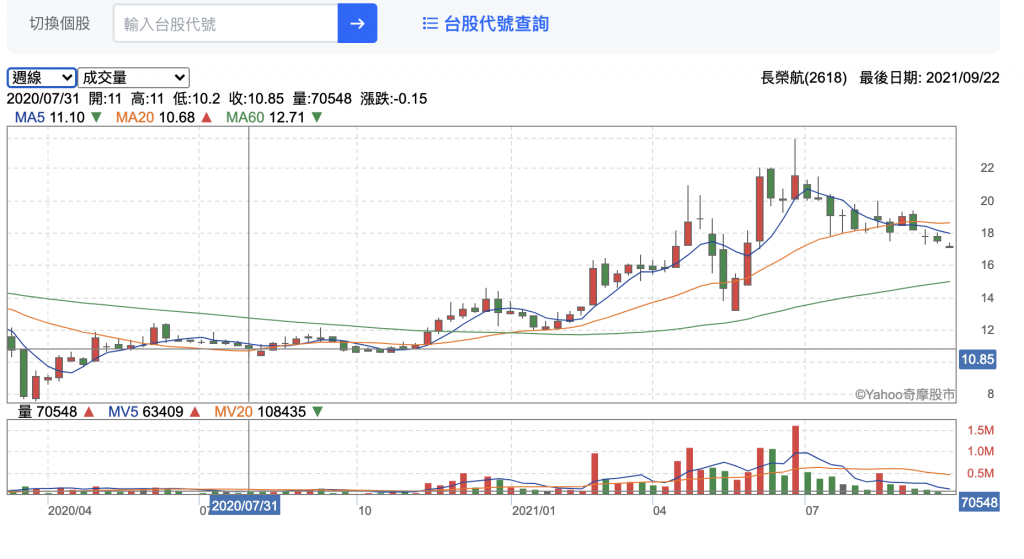Click the 10.85 price tag on the axis
1024x559 pixels.
[x=978, y=359]
